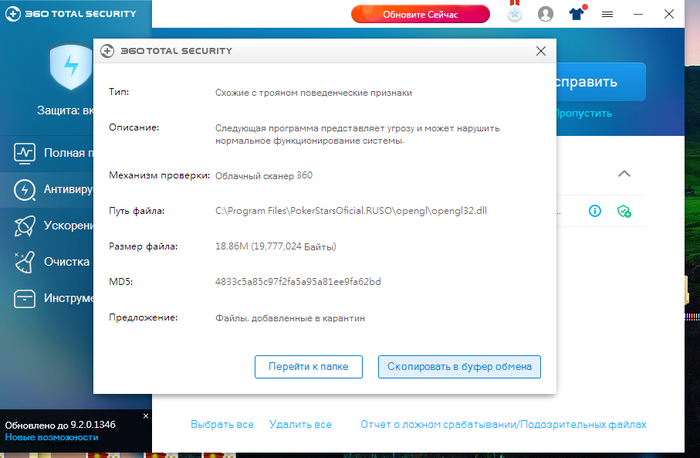Click the Защита status label
The width and height of the screenshot is (700, 458).
pos(65,110)
